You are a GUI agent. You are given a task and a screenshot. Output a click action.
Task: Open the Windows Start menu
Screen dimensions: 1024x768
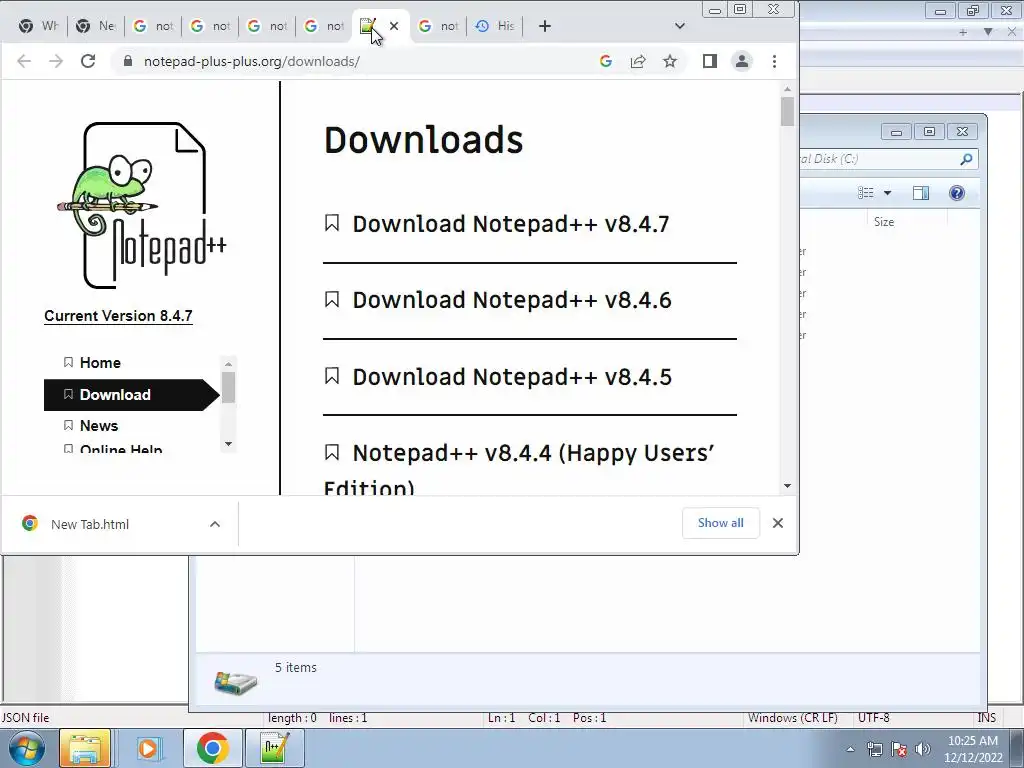point(27,748)
